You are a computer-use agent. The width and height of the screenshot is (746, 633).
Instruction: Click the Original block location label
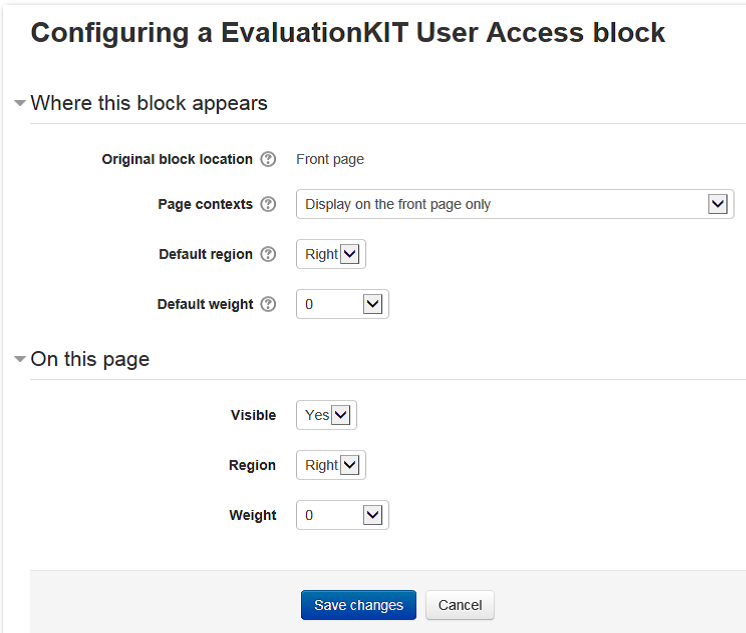(x=177, y=159)
